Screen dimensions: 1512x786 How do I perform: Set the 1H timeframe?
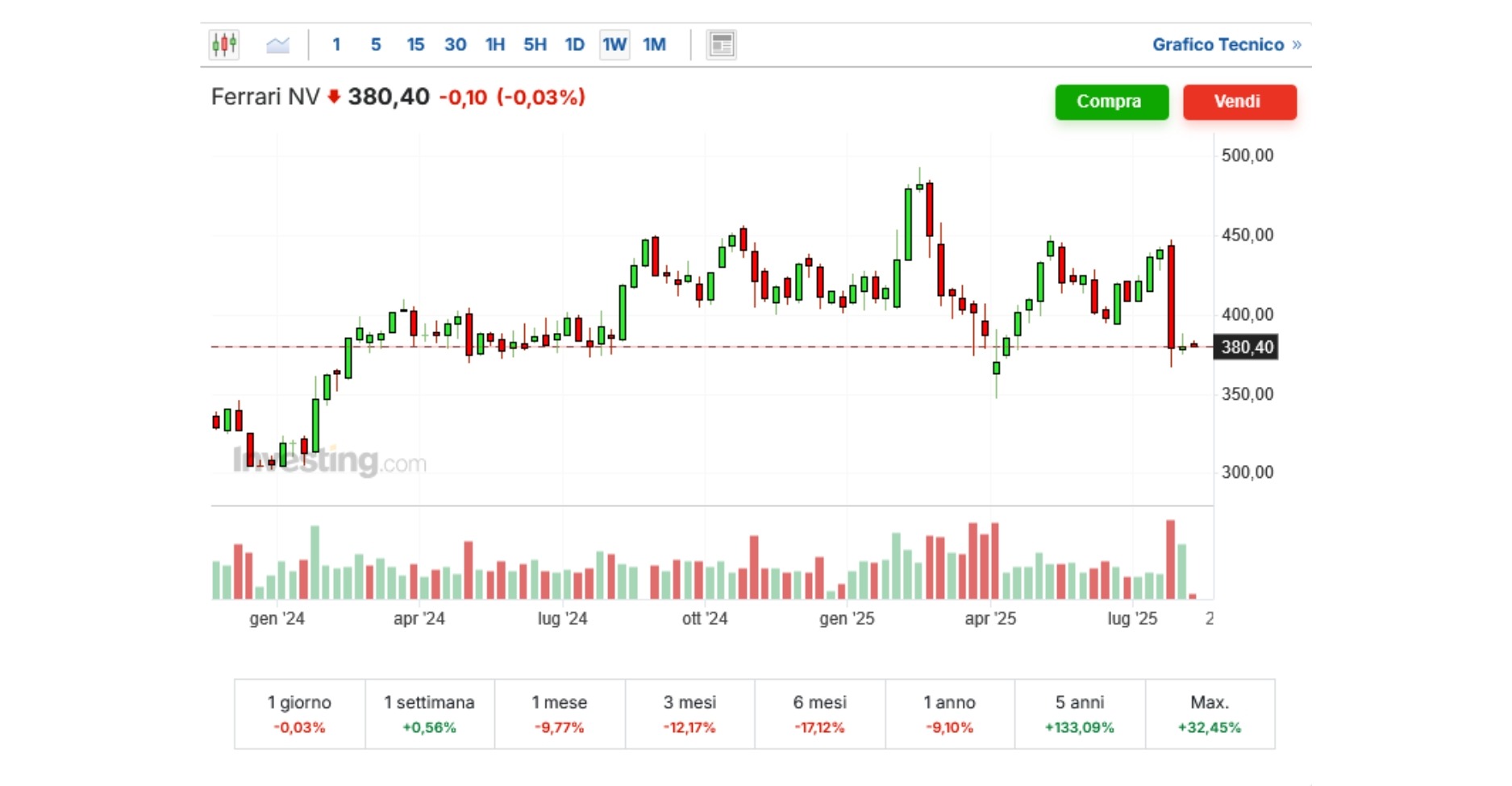[495, 44]
